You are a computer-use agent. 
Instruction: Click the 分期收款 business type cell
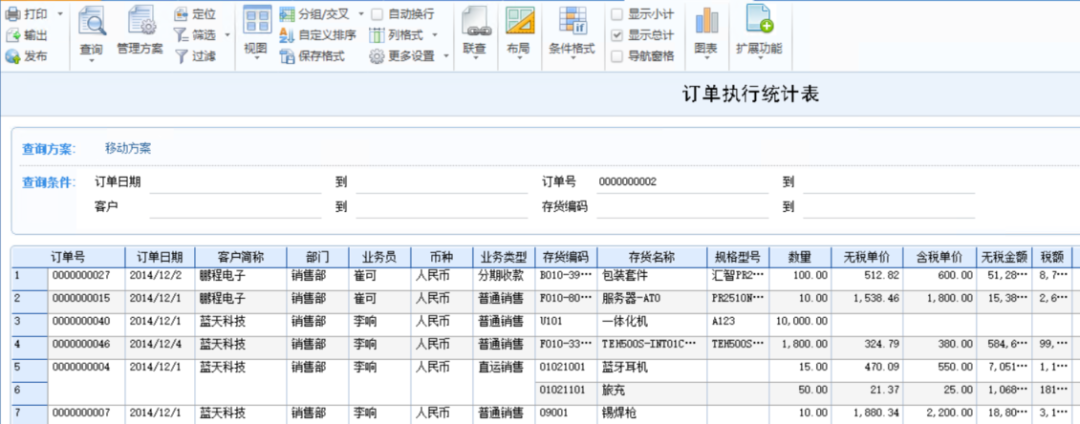503,275
